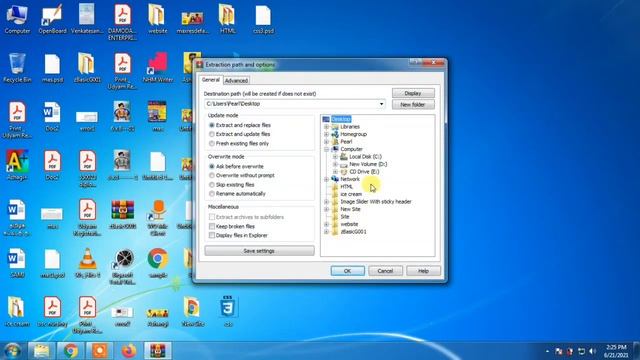Open the Recycle Bin desktop icon
The image size is (640, 360).
click(17, 68)
